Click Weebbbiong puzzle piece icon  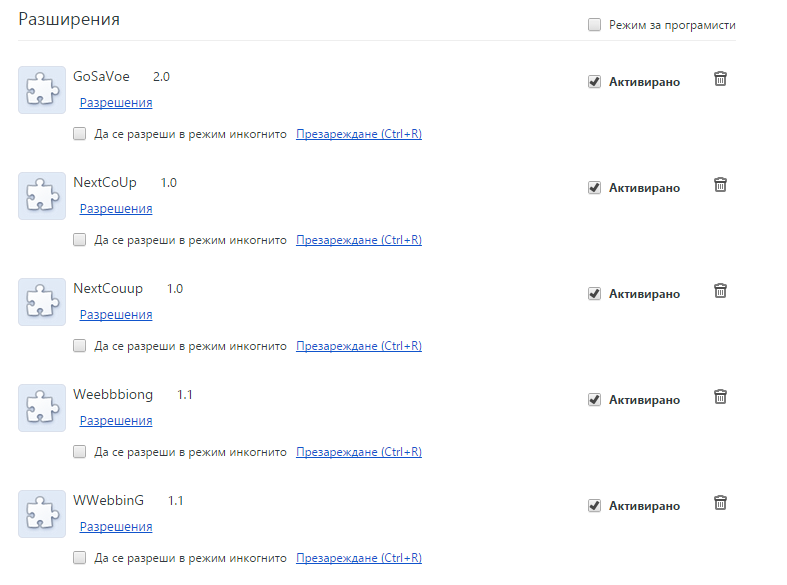[x=42, y=408]
